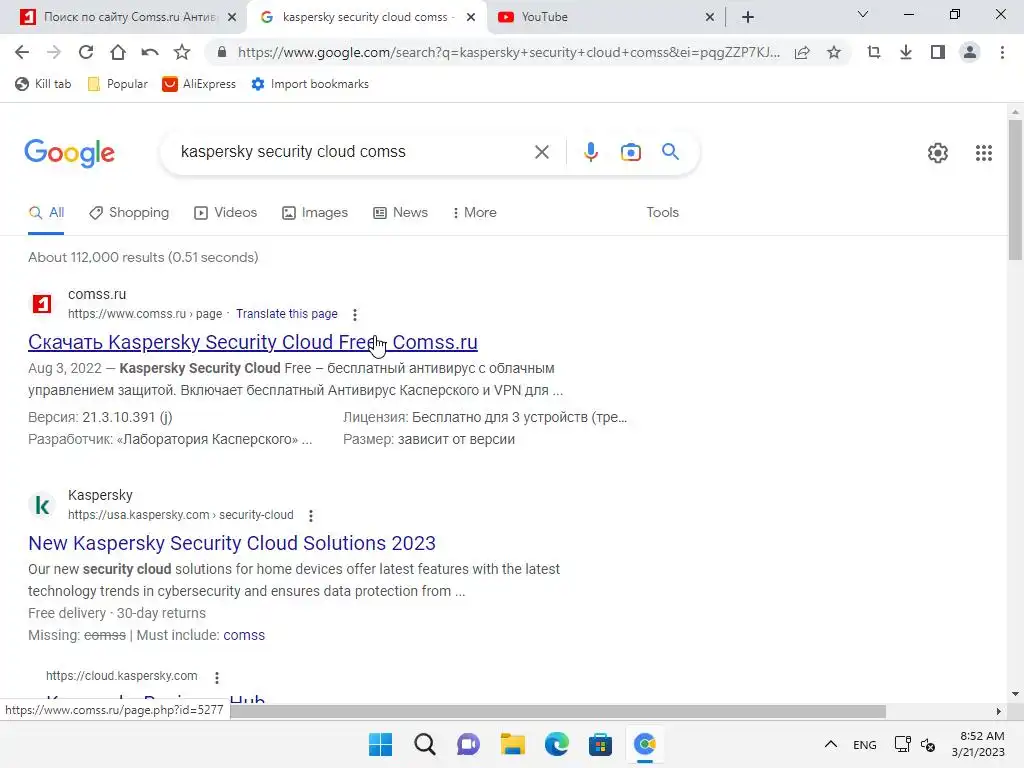Image resolution: width=1024 pixels, height=768 pixels.
Task: Show hidden system tray icons
Action: [831, 744]
